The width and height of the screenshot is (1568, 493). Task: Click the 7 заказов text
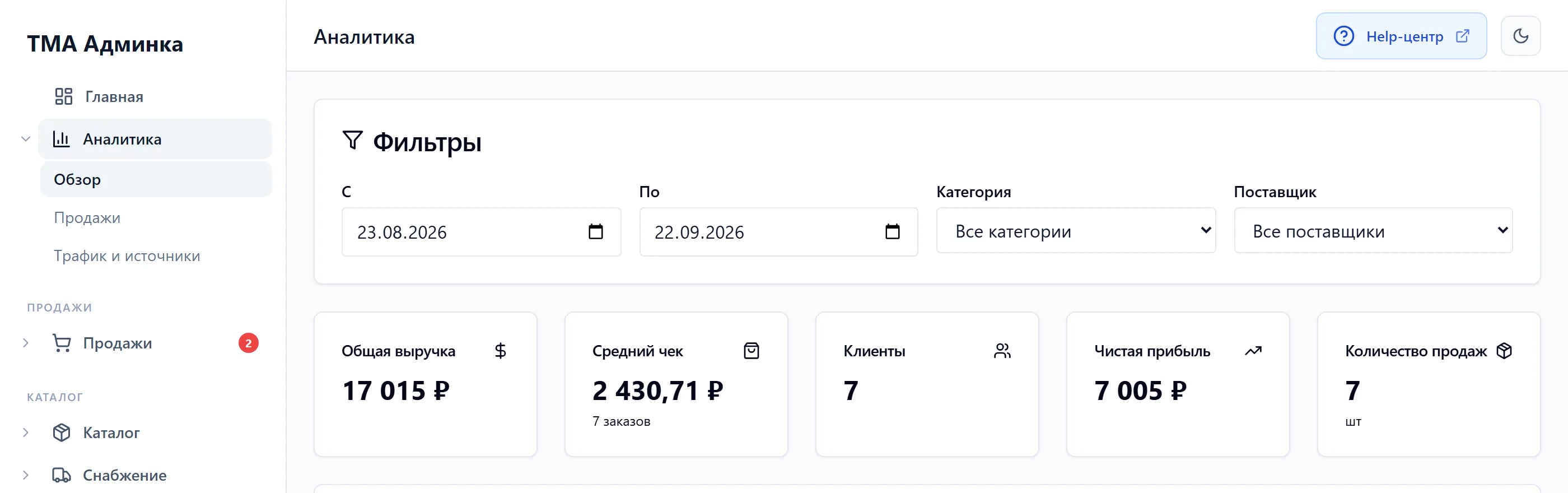tap(622, 421)
